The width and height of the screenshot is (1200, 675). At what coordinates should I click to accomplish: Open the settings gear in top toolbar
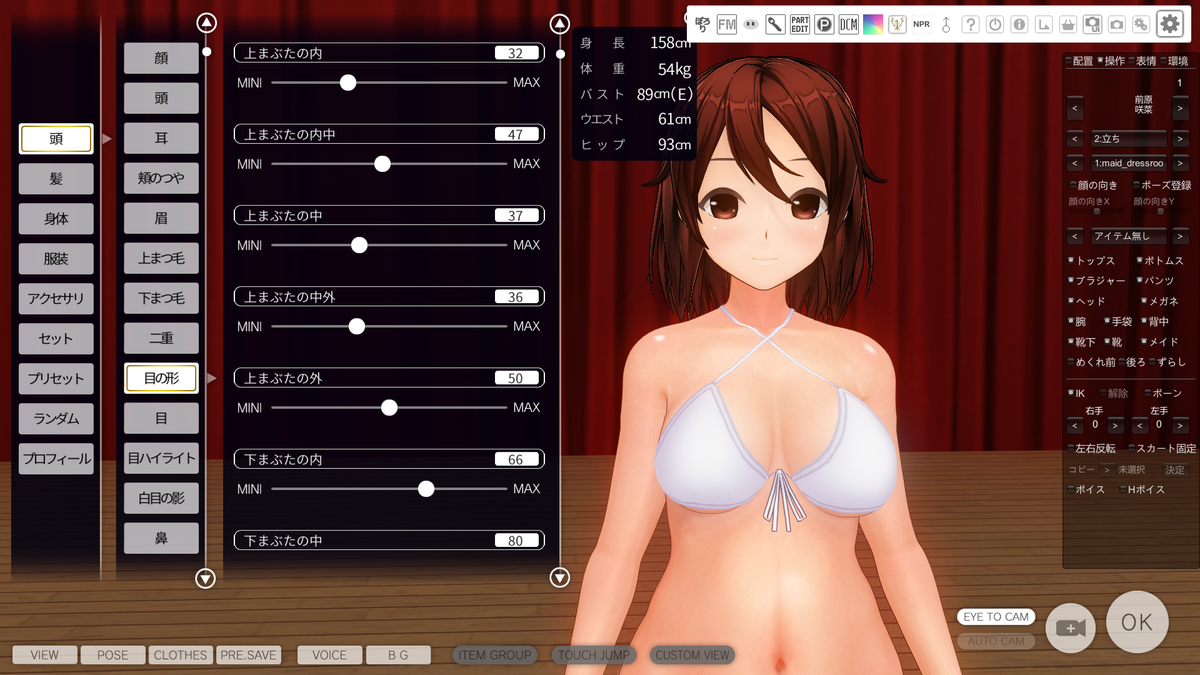[x=1170, y=24]
